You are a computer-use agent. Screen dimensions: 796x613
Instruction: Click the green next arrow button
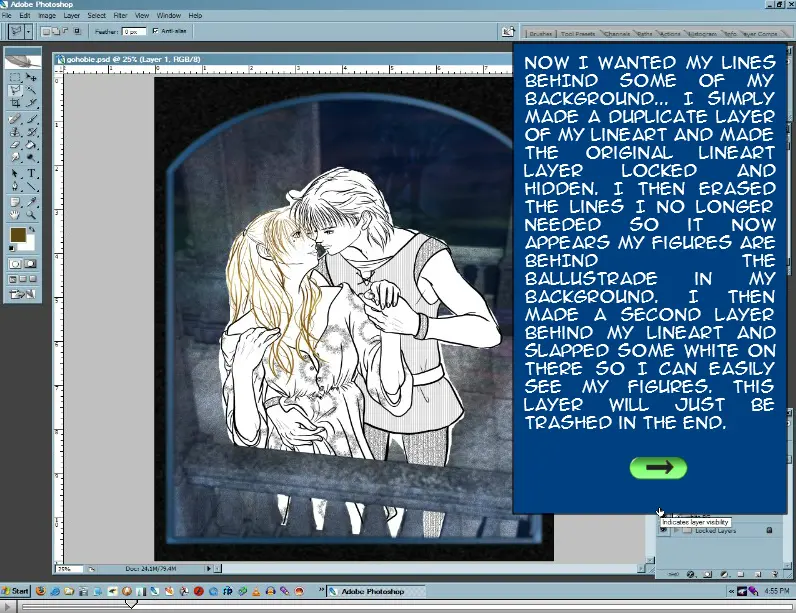(658, 467)
